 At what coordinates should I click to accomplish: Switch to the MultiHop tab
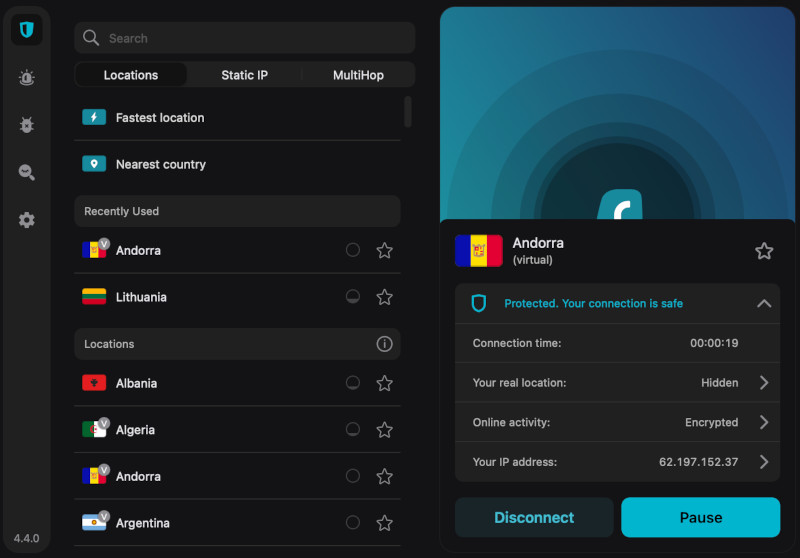[358, 75]
